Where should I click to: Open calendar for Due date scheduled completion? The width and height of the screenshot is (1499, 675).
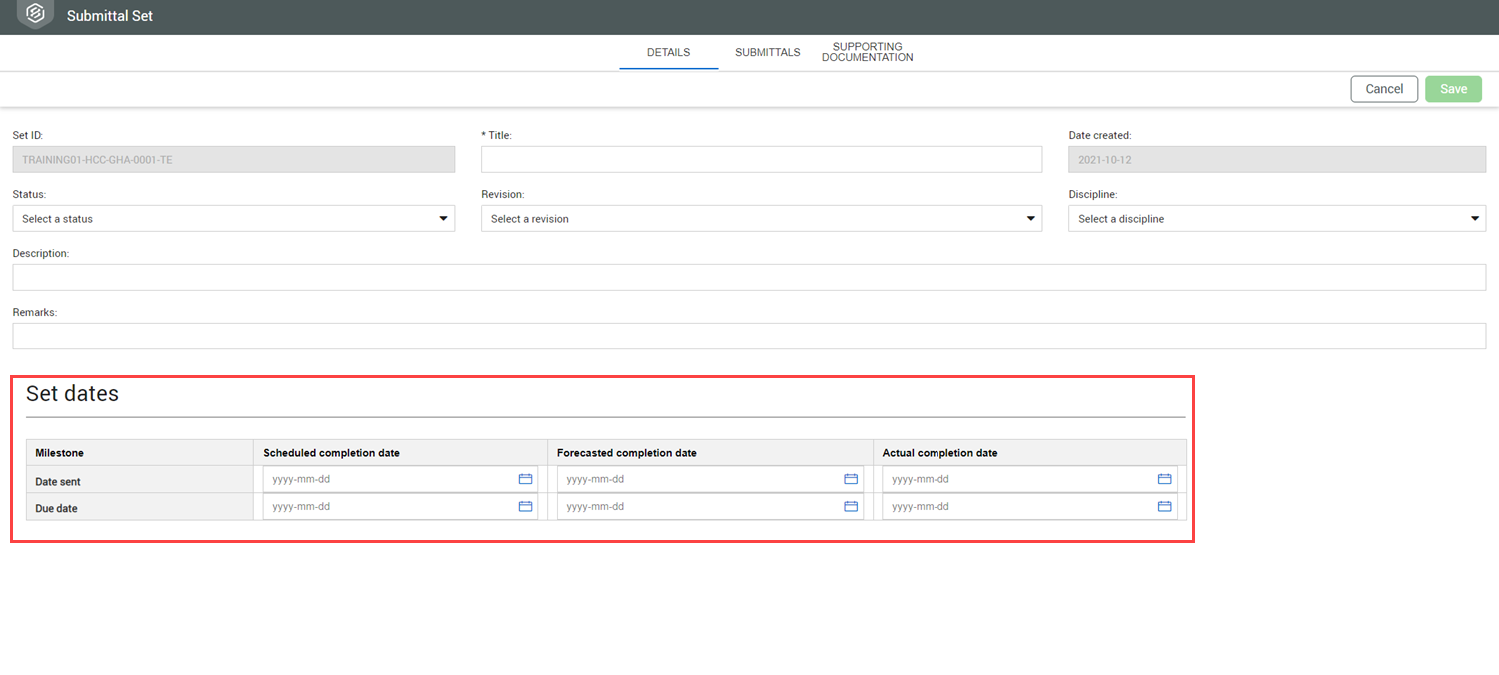(x=525, y=506)
